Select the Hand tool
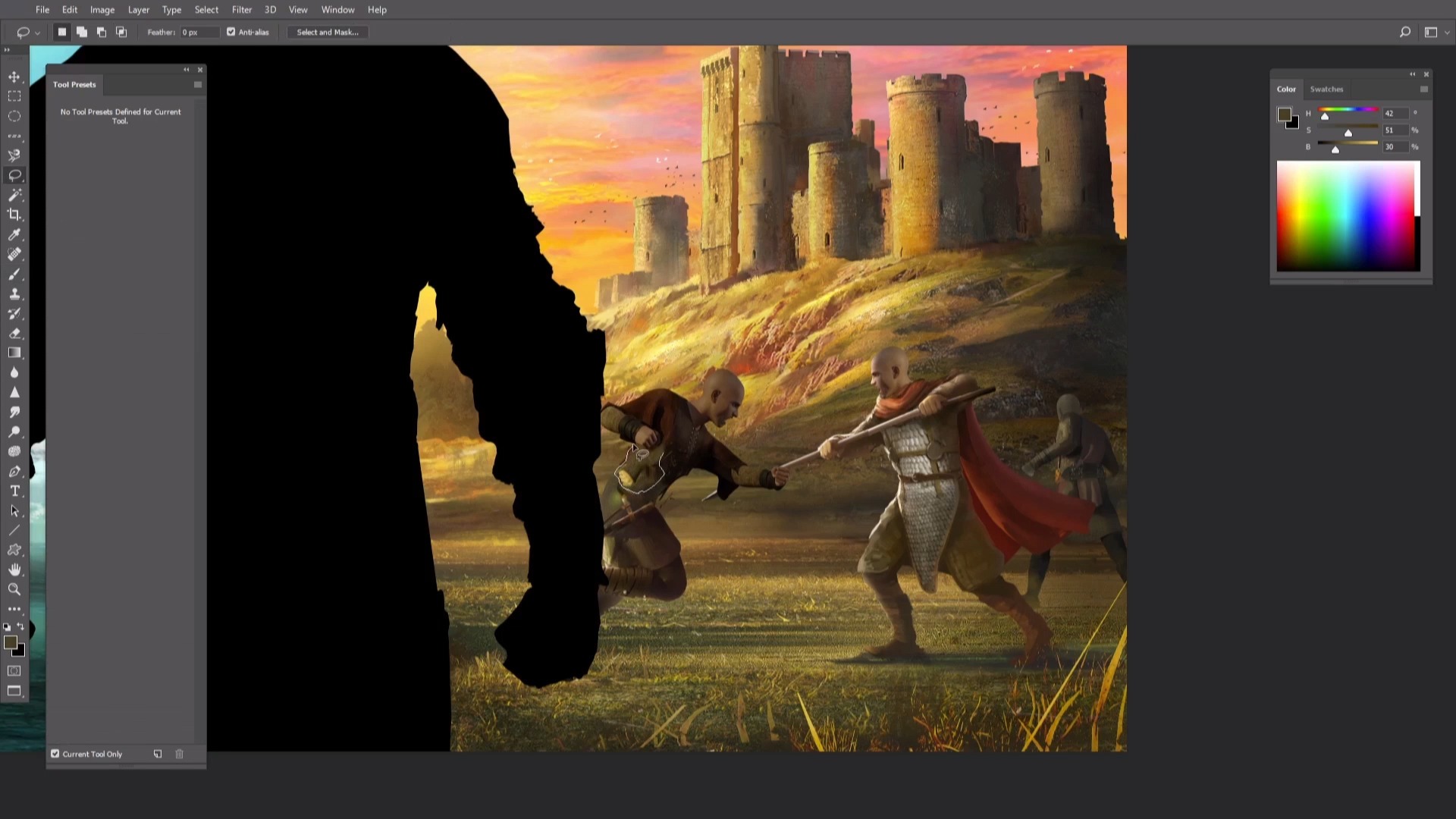This screenshot has height=819, width=1456. [x=14, y=570]
